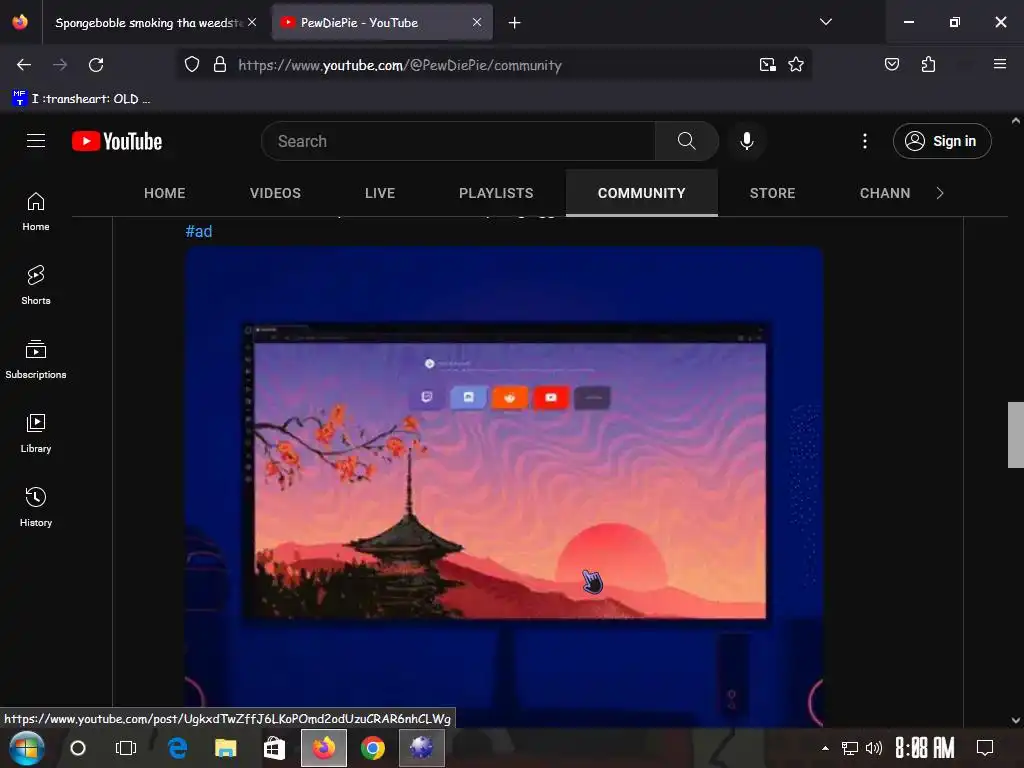Screen dimensions: 1024x768
Task: Open the community post sunset image
Action: pos(504,486)
